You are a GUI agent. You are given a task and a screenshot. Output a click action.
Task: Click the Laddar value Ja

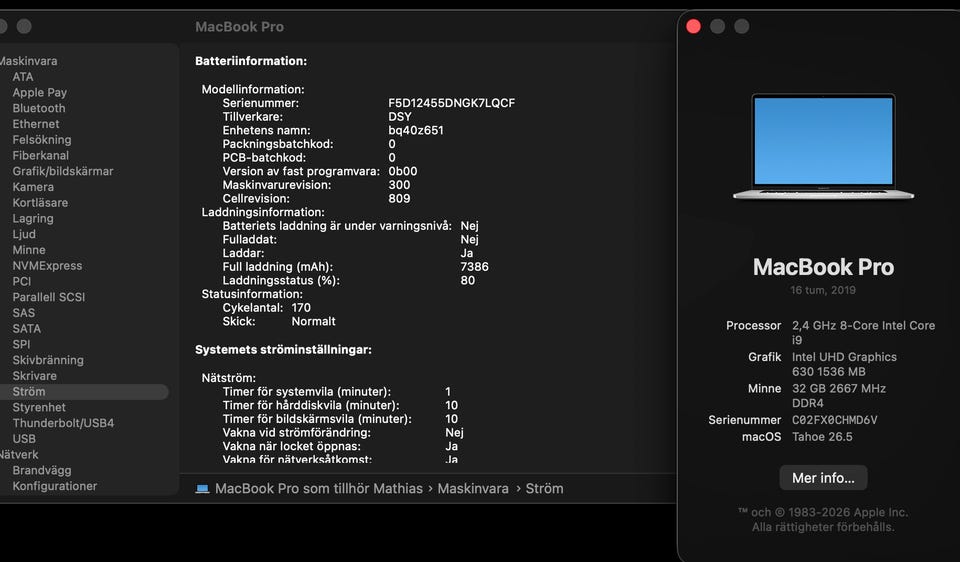(x=467, y=253)
